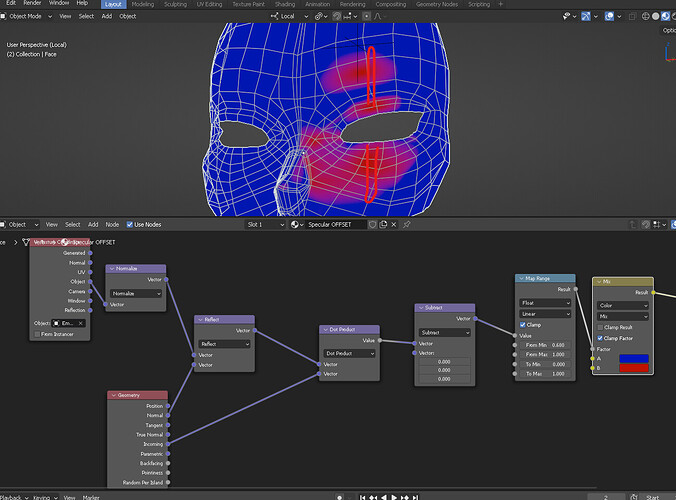Jump to timeline start

click(x=363, y=497)
